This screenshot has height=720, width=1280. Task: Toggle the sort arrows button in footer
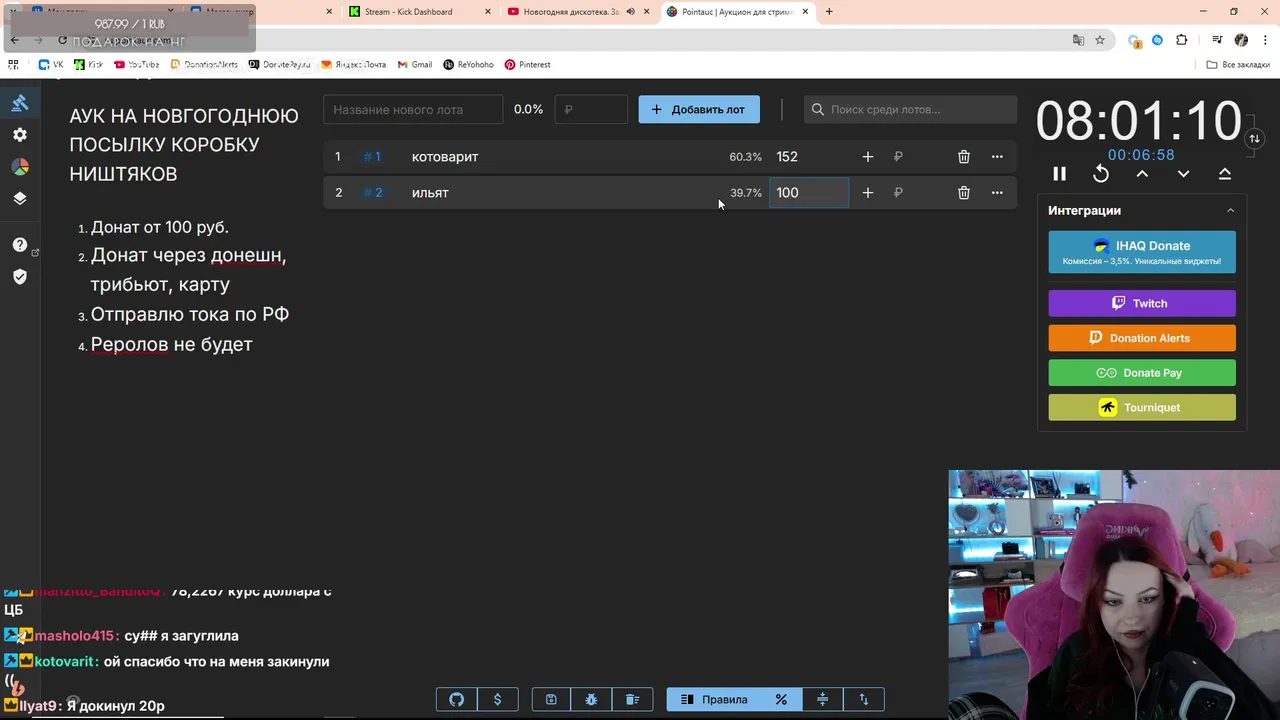[864, 700]
